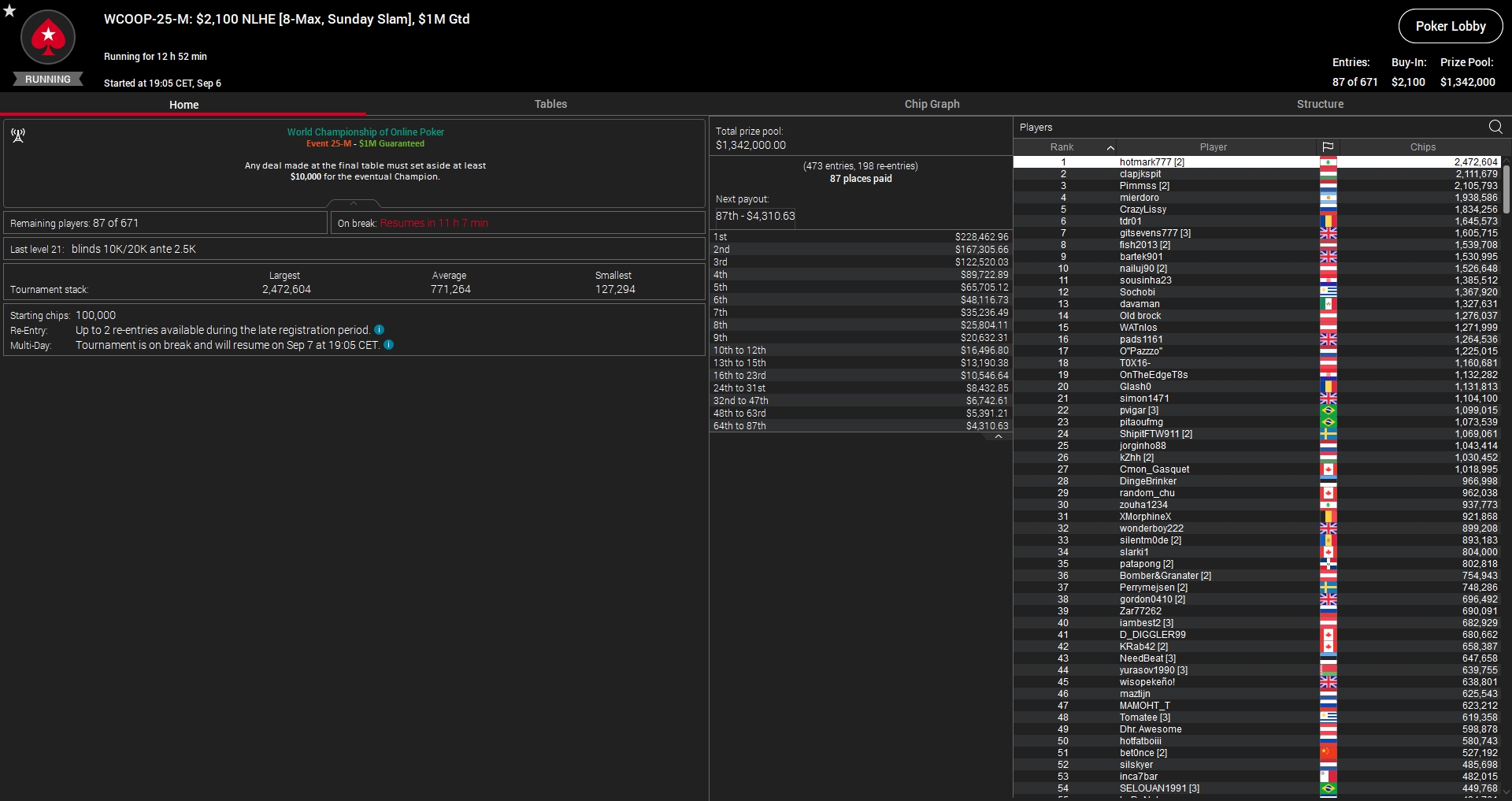The height and width of the screenshot is (801, 1512).
Task: Click the flag icon for patapong [2]
Action: point(1329,564)
